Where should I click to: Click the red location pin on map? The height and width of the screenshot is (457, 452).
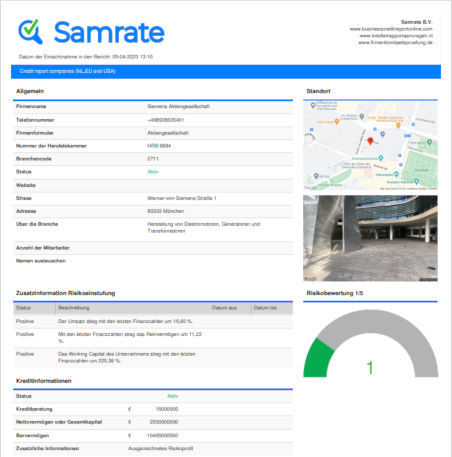coord(370,141)
